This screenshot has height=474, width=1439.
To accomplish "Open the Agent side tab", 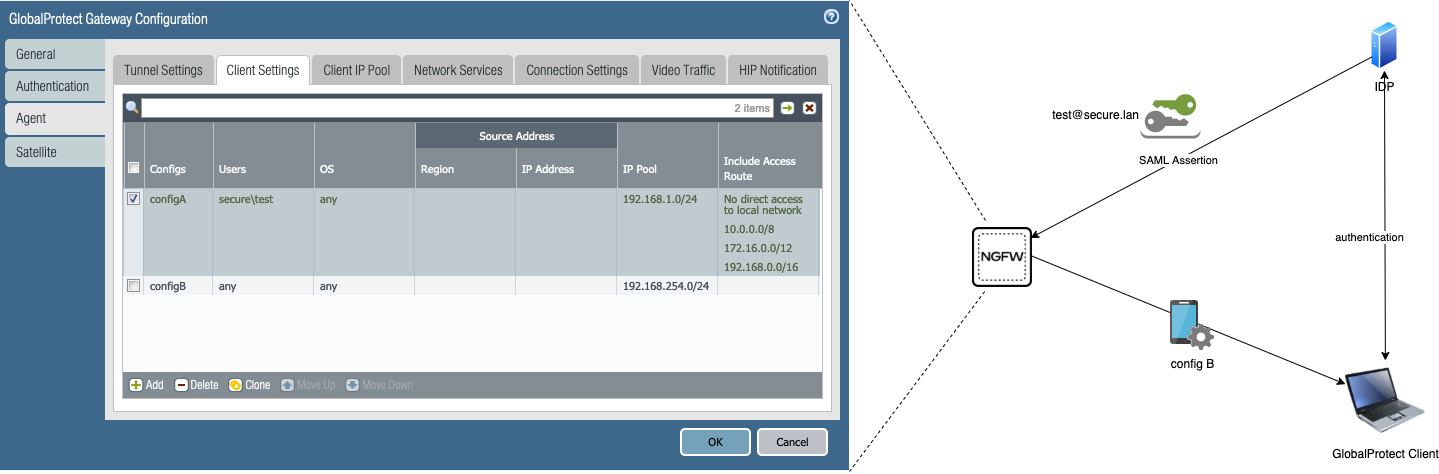I will 55,118.
